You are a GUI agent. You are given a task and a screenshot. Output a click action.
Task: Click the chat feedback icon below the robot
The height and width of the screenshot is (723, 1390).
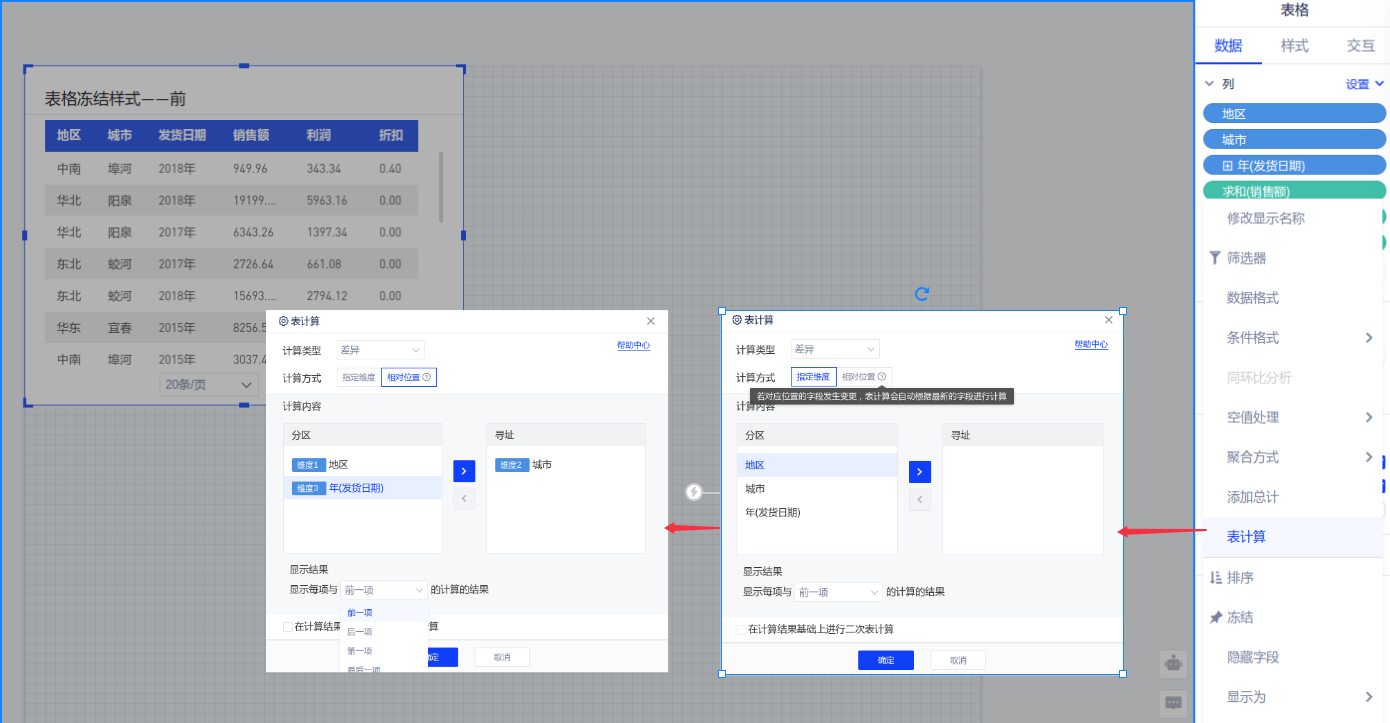click(1174, 702)
